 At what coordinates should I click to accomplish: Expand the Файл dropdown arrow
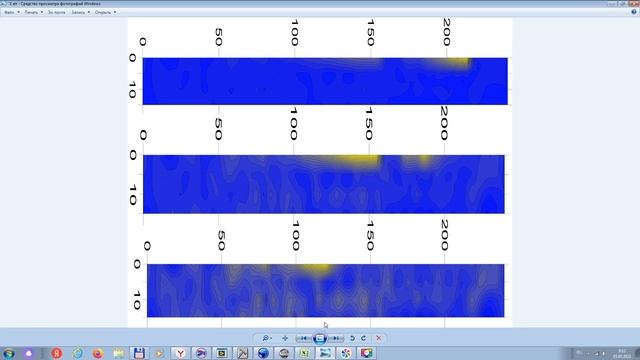(18, 12)
